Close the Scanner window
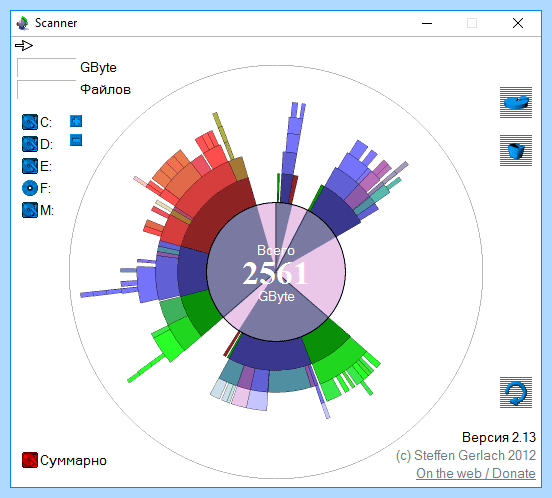 pyautogui.click(x=518, y=23)
